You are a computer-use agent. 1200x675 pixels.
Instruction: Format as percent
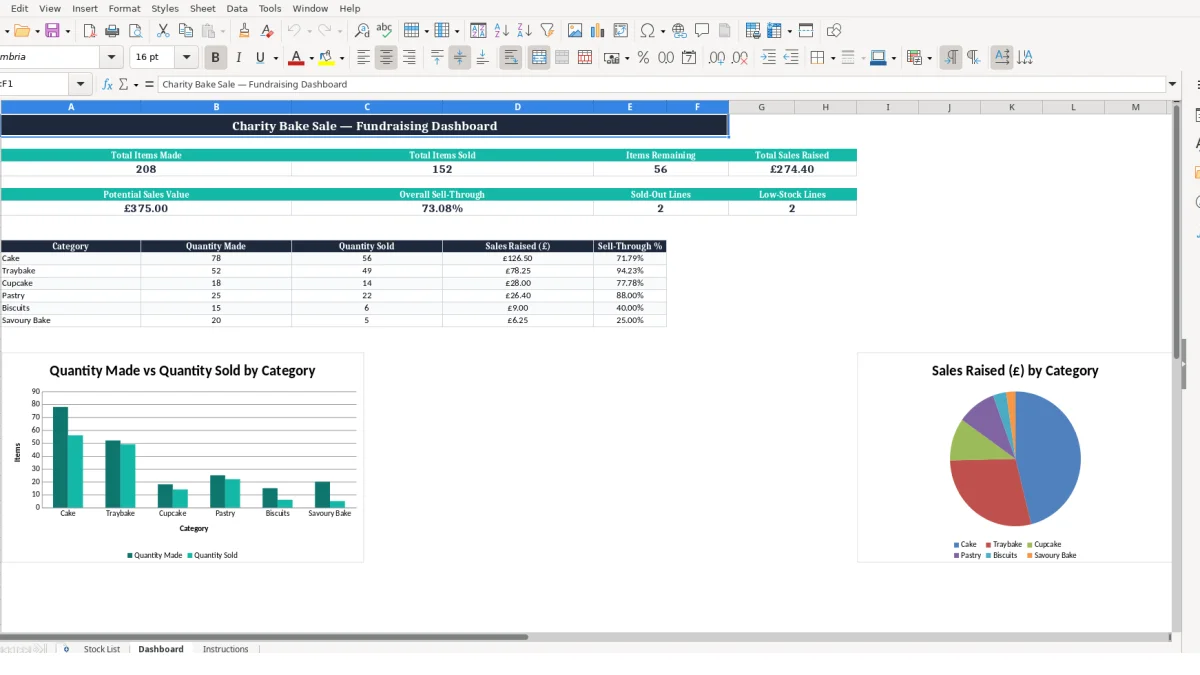click(643, 58)
